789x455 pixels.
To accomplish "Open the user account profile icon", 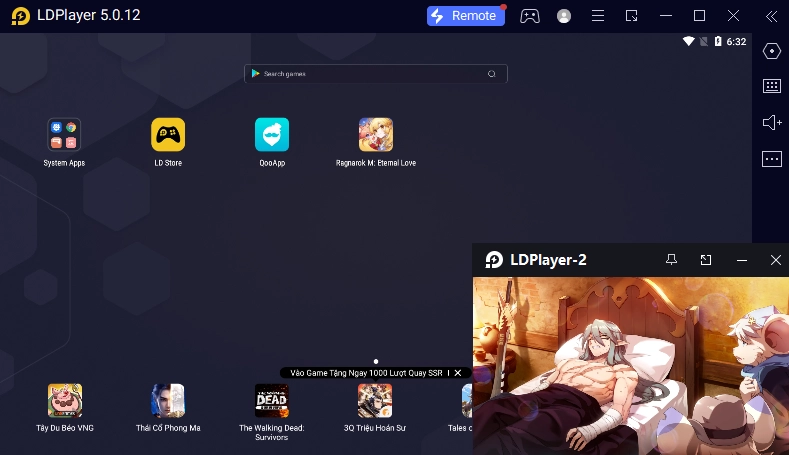I will [x=564, y=16].
